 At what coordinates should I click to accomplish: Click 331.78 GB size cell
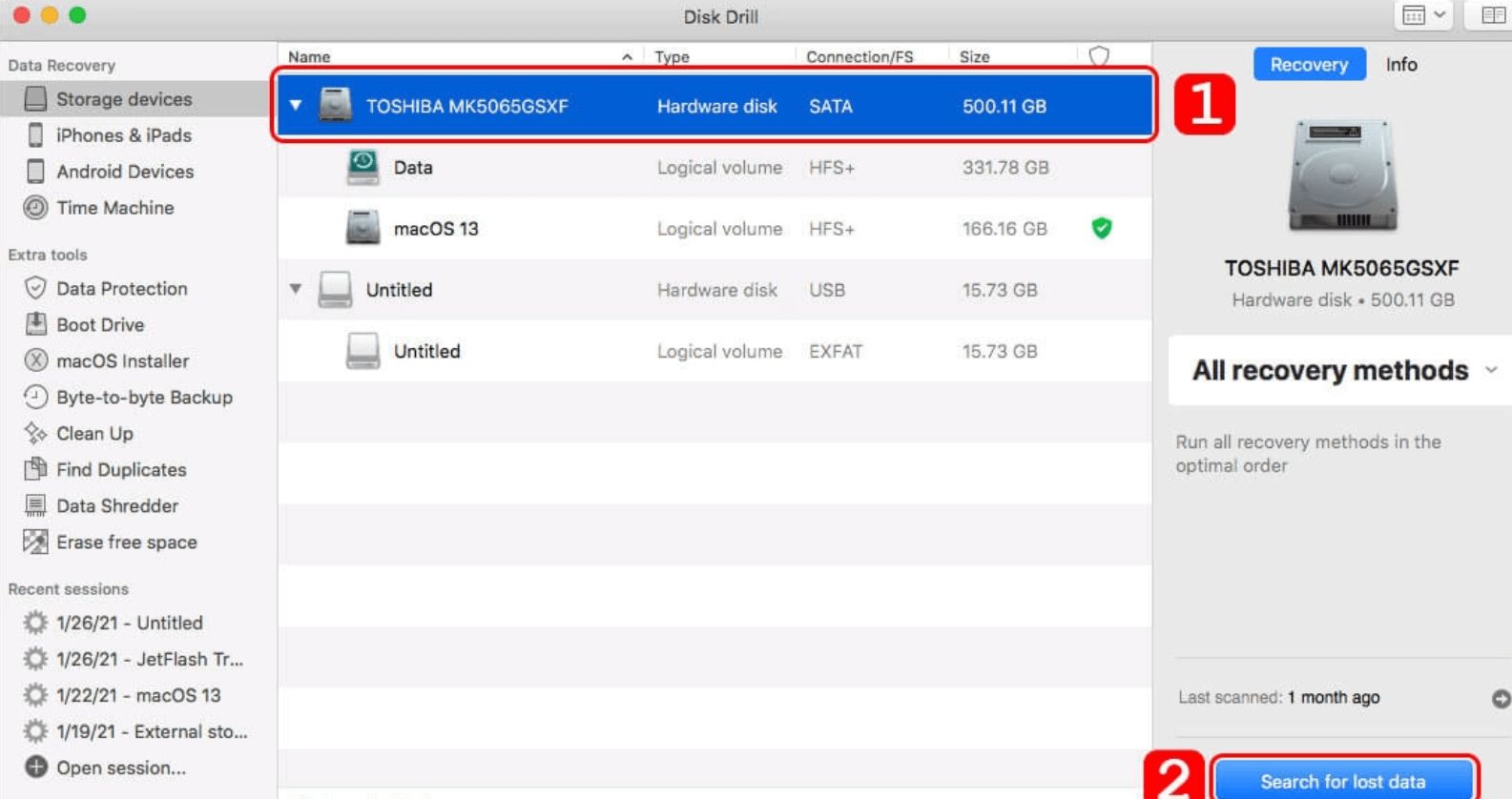tap(1005, 167)
